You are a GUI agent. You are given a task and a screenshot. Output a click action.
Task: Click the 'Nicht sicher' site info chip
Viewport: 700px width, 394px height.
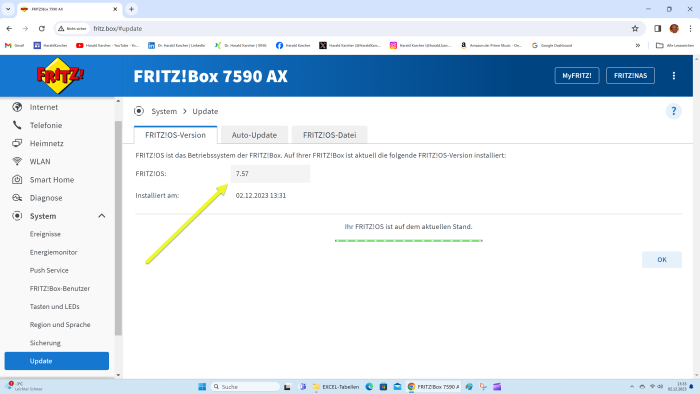click(72, 29)
